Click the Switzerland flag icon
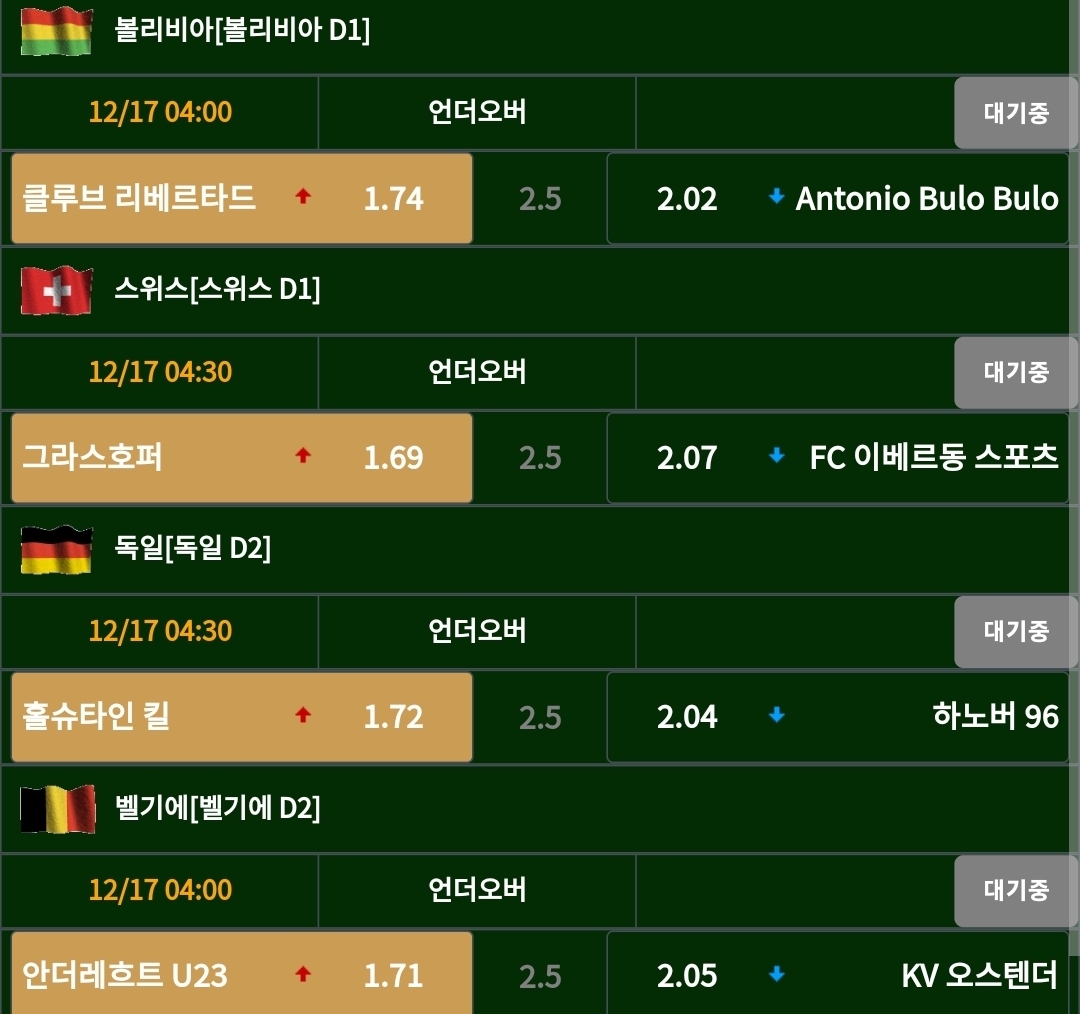The height and width of the screenshot is (1014, 1080). 56,290
